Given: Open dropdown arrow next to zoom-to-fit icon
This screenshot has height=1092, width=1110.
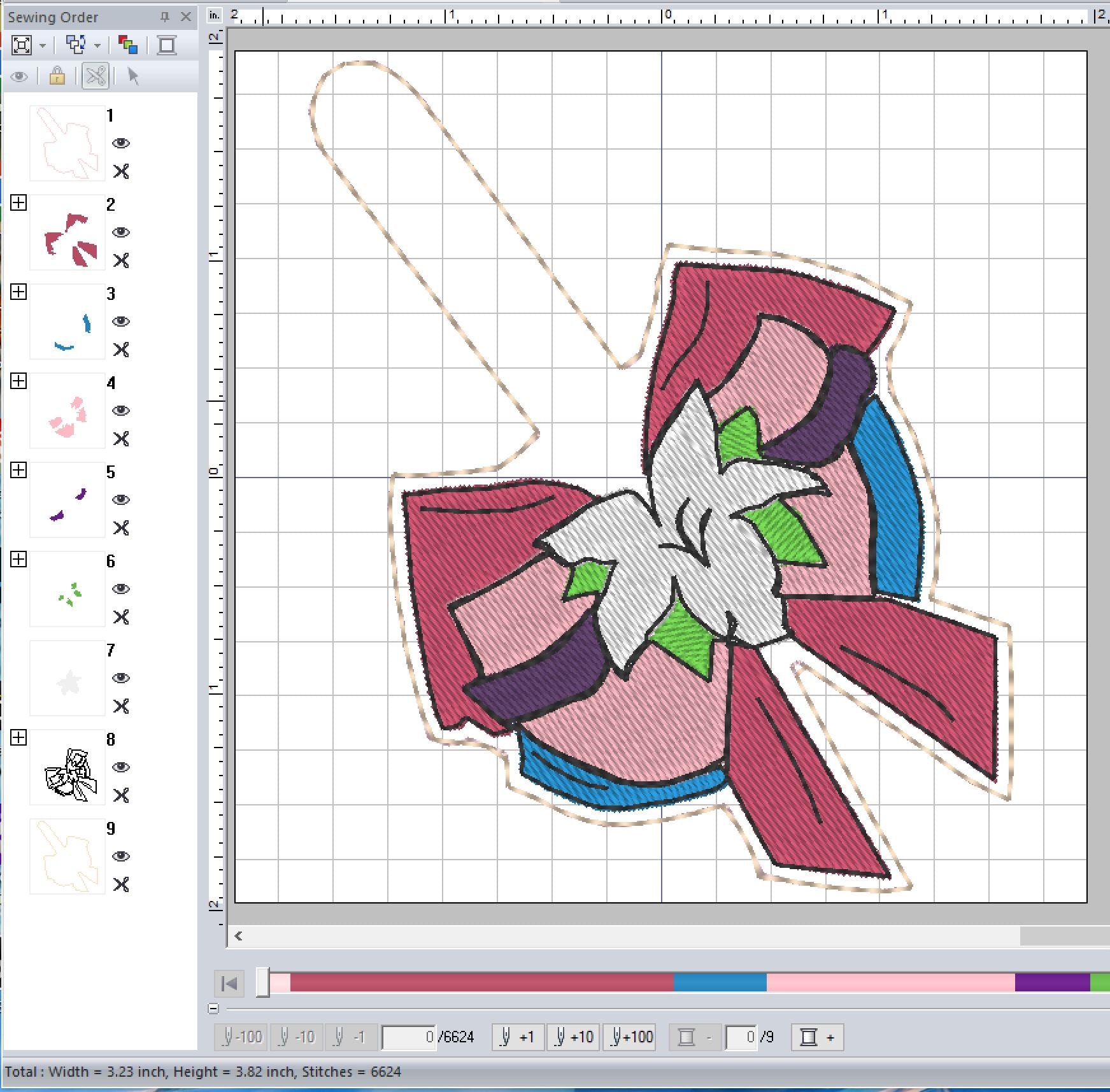Looking at the screenshot, I should point(43,46).
